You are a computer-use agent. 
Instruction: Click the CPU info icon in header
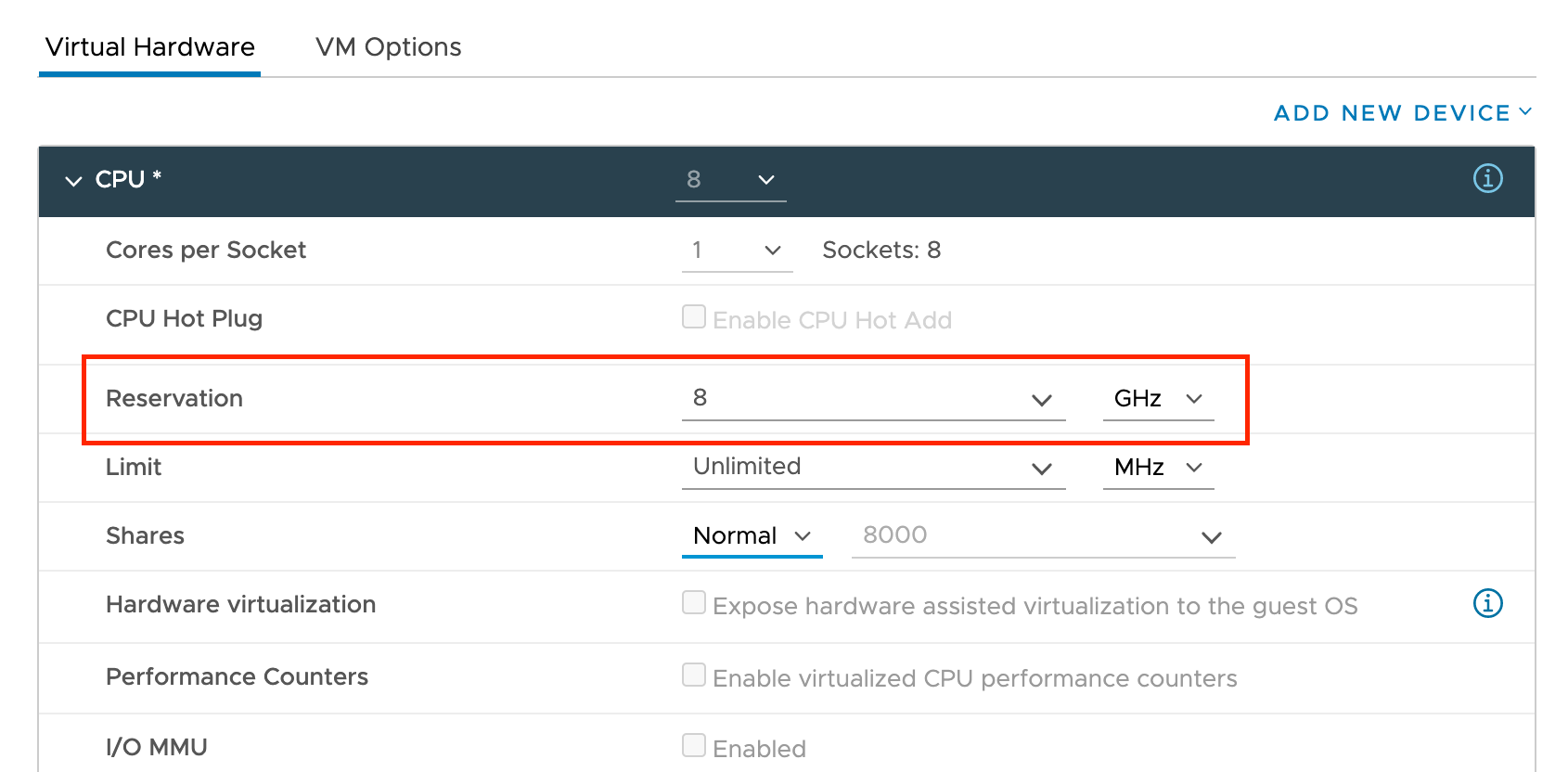[1487, 178]
